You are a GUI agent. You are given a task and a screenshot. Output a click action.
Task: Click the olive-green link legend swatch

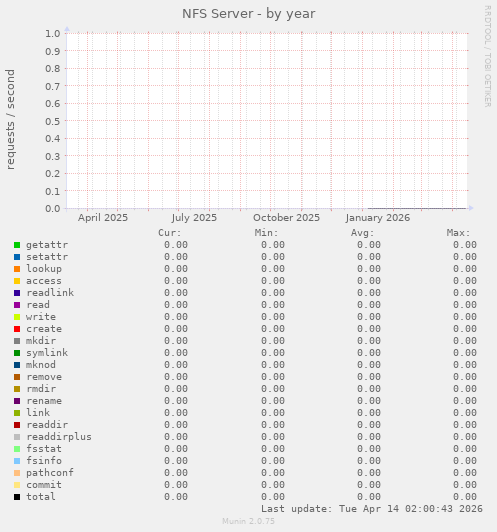point(17,413)
